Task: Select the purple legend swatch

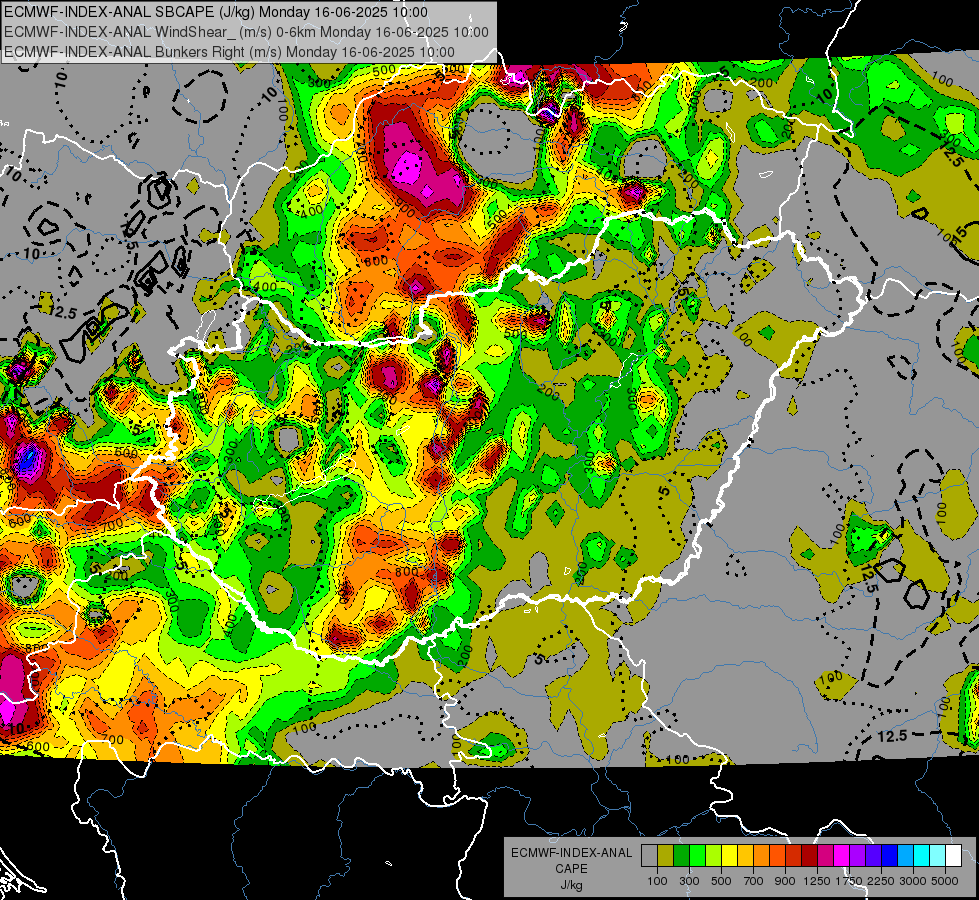Action: pyautogui.click(x=858, y=856)
